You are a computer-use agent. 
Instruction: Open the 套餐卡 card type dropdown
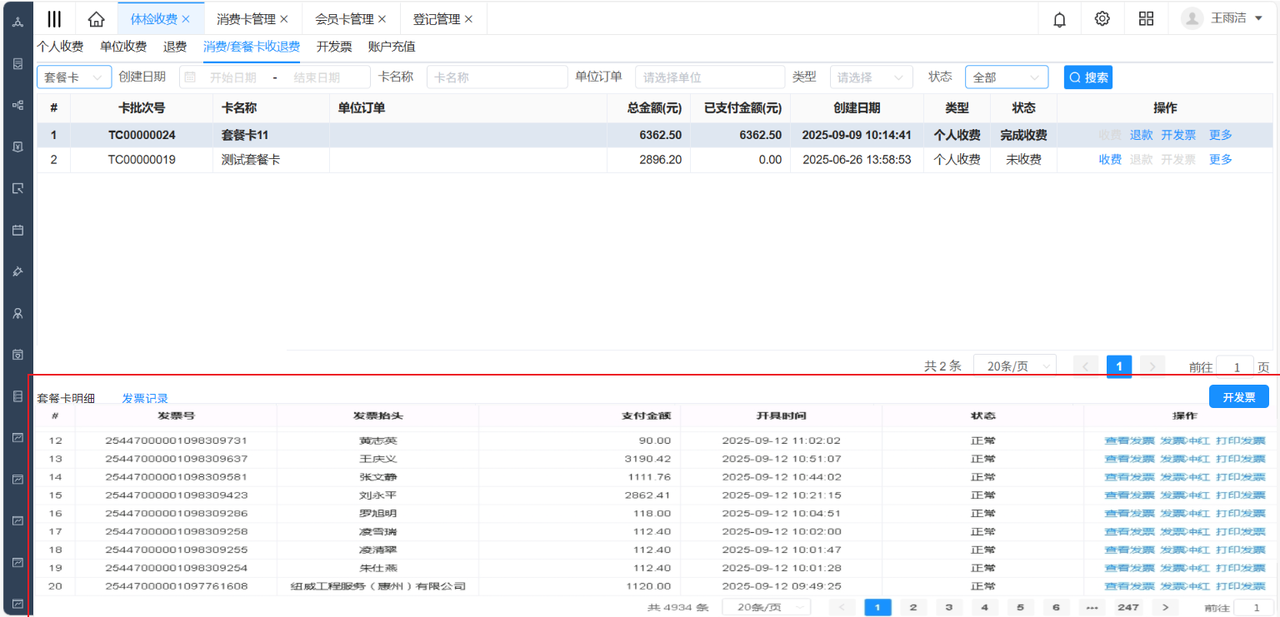[74, 77]
